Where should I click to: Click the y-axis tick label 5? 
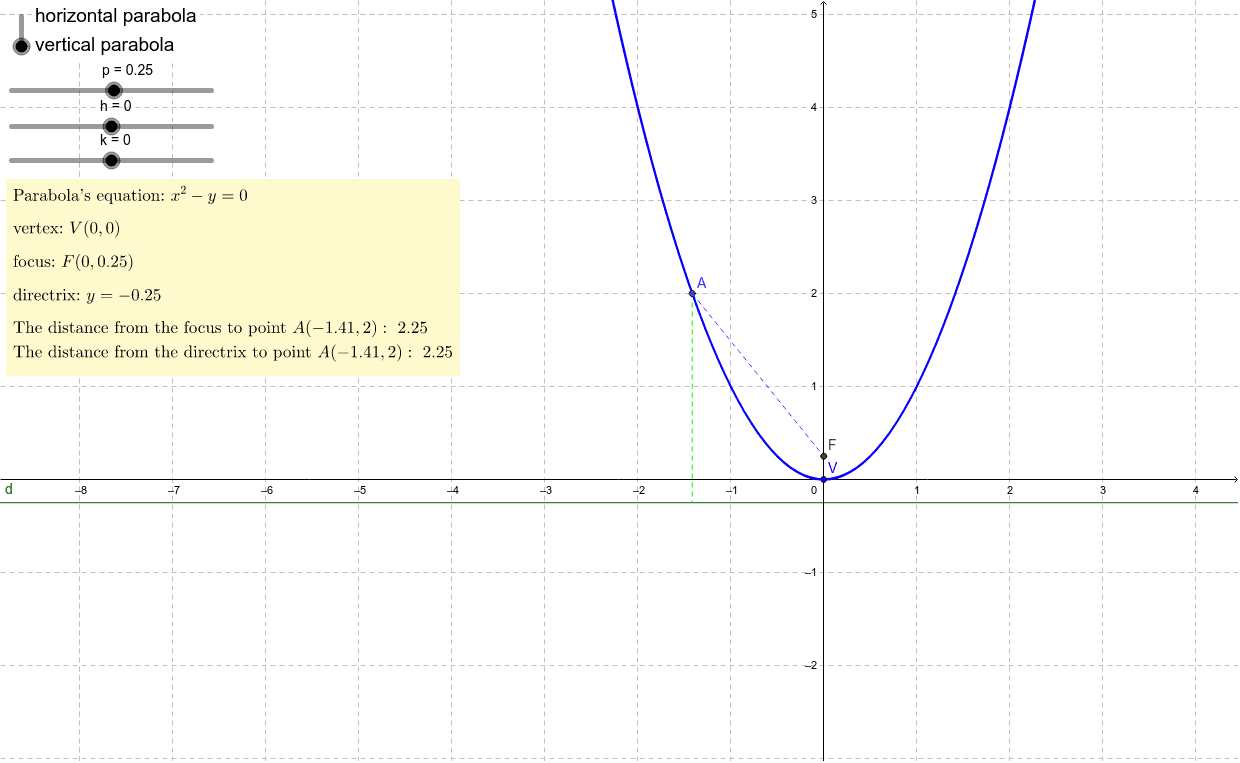(x=814, y=14)
